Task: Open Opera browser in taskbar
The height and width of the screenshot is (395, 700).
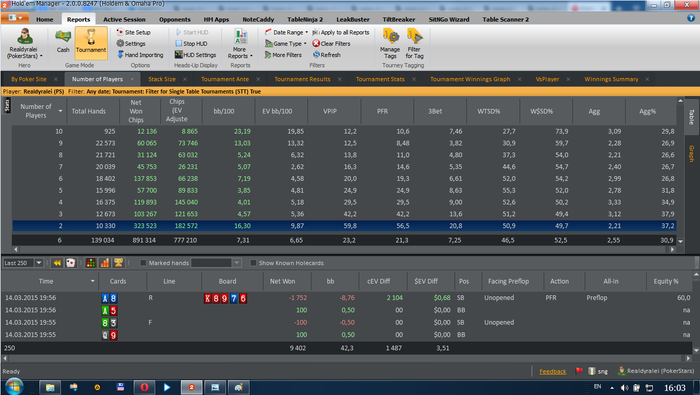Action: [x=144, y=387]
